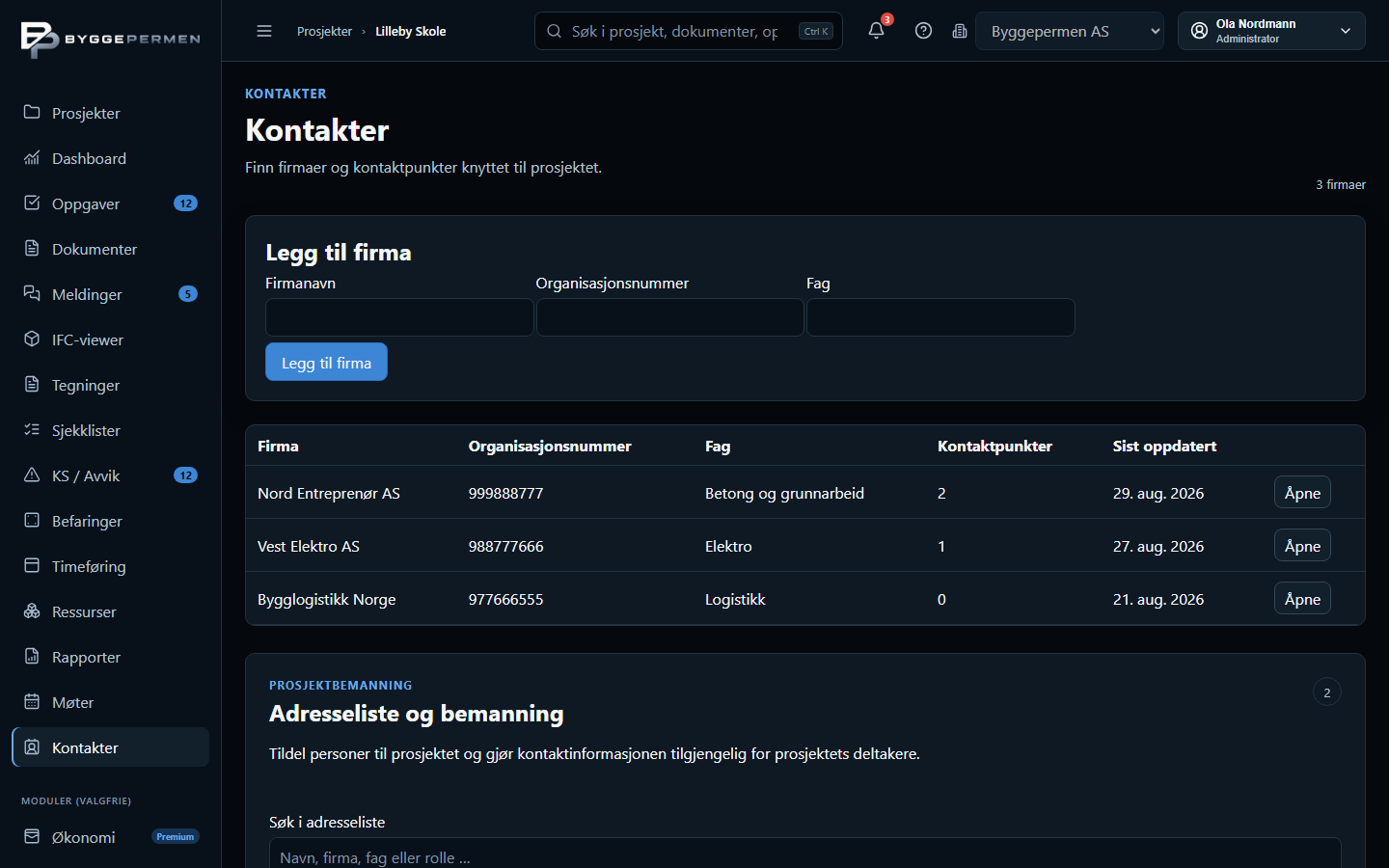
Task: Click Betong og grunnarbeid cell
Action: click(784, 493)
